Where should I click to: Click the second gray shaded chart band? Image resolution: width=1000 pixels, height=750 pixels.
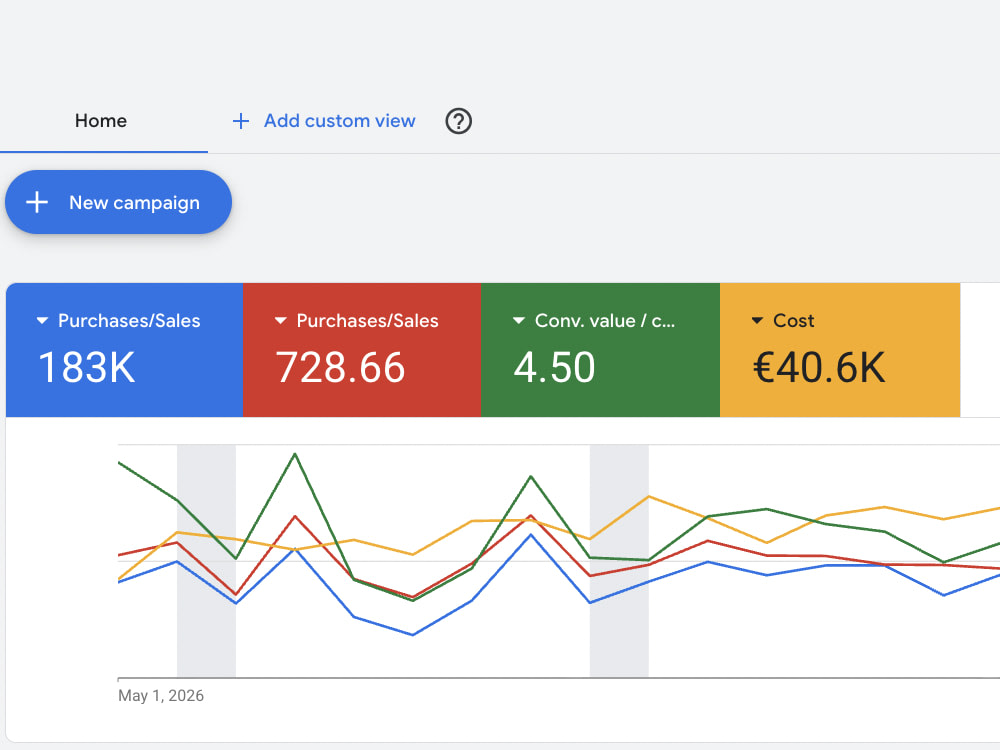[619, 561]
